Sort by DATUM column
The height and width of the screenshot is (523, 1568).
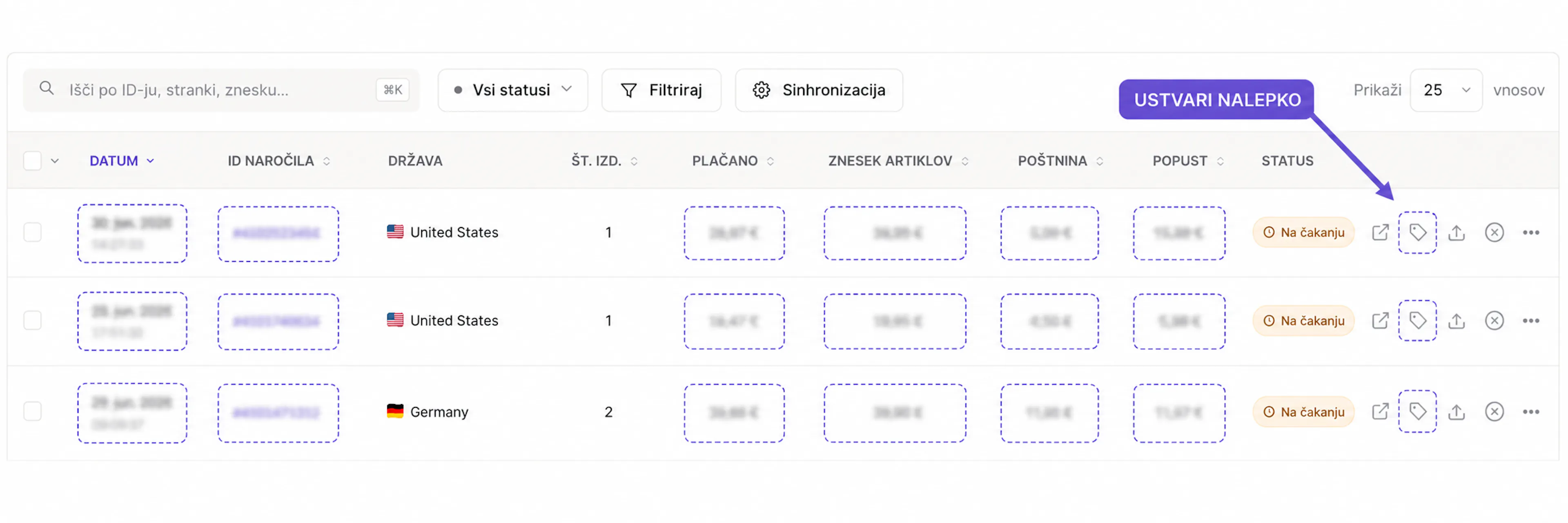click(x=122, y=161)
